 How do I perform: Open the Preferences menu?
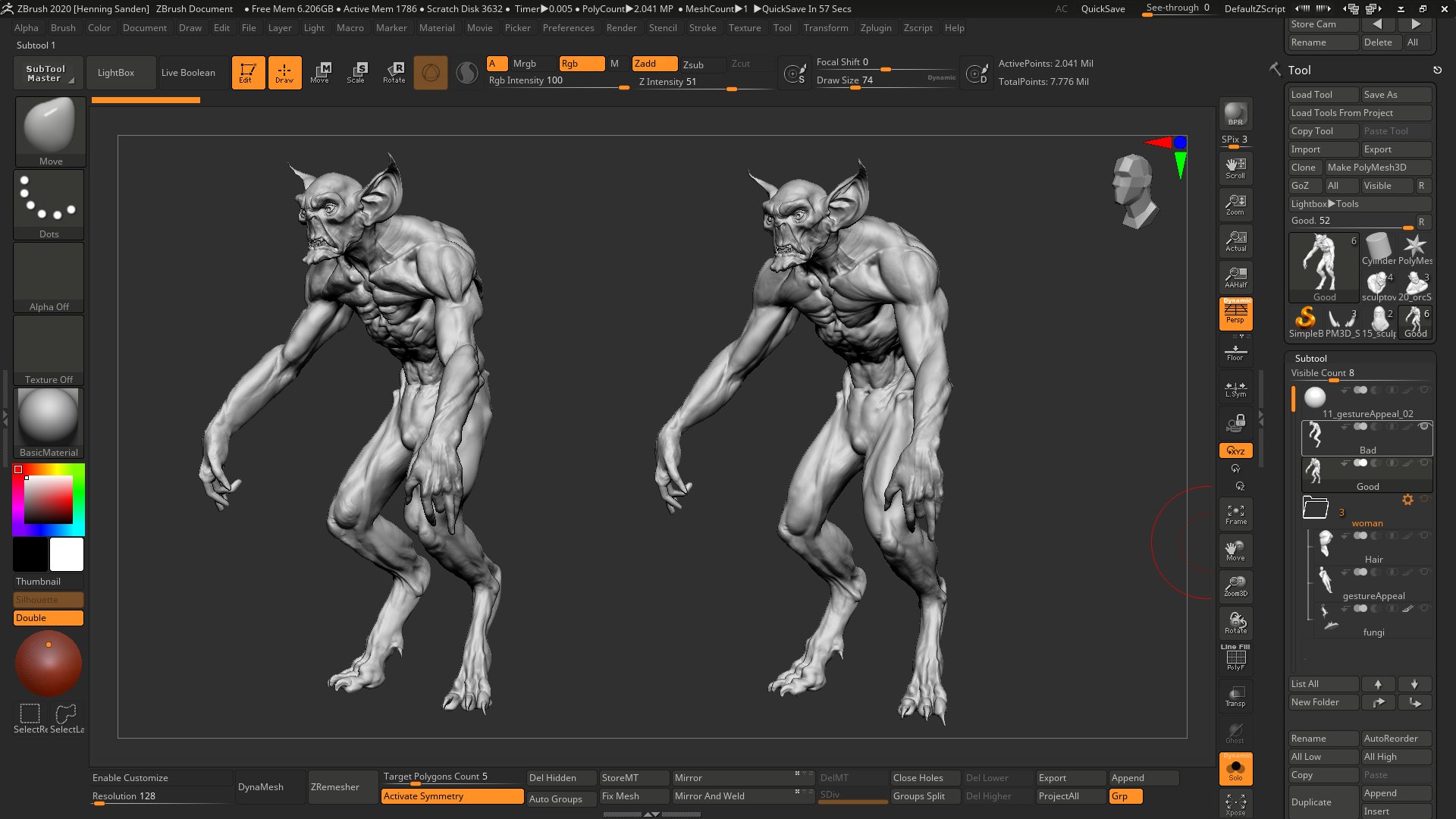pos(569,27)
